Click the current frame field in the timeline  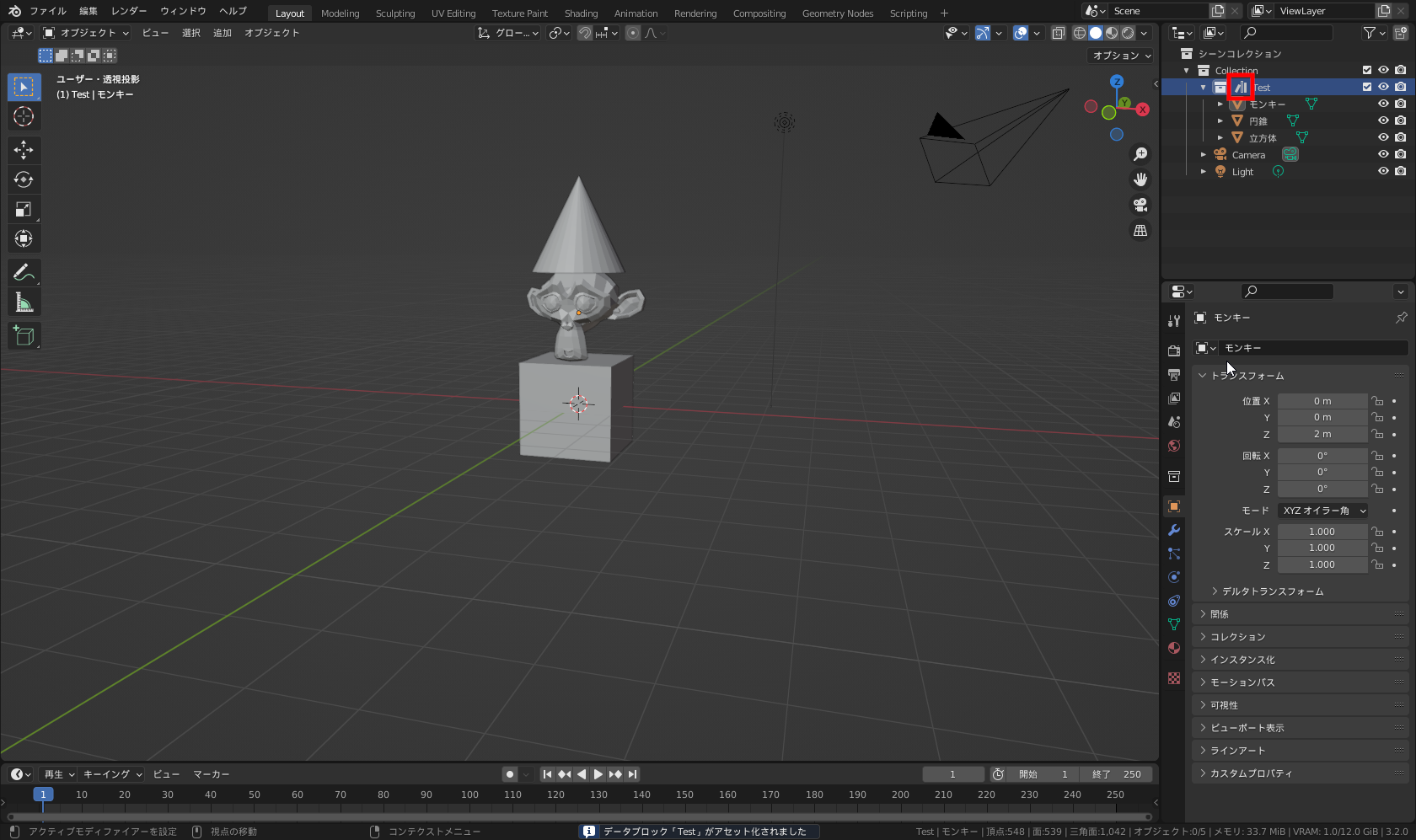pos(953,774)
